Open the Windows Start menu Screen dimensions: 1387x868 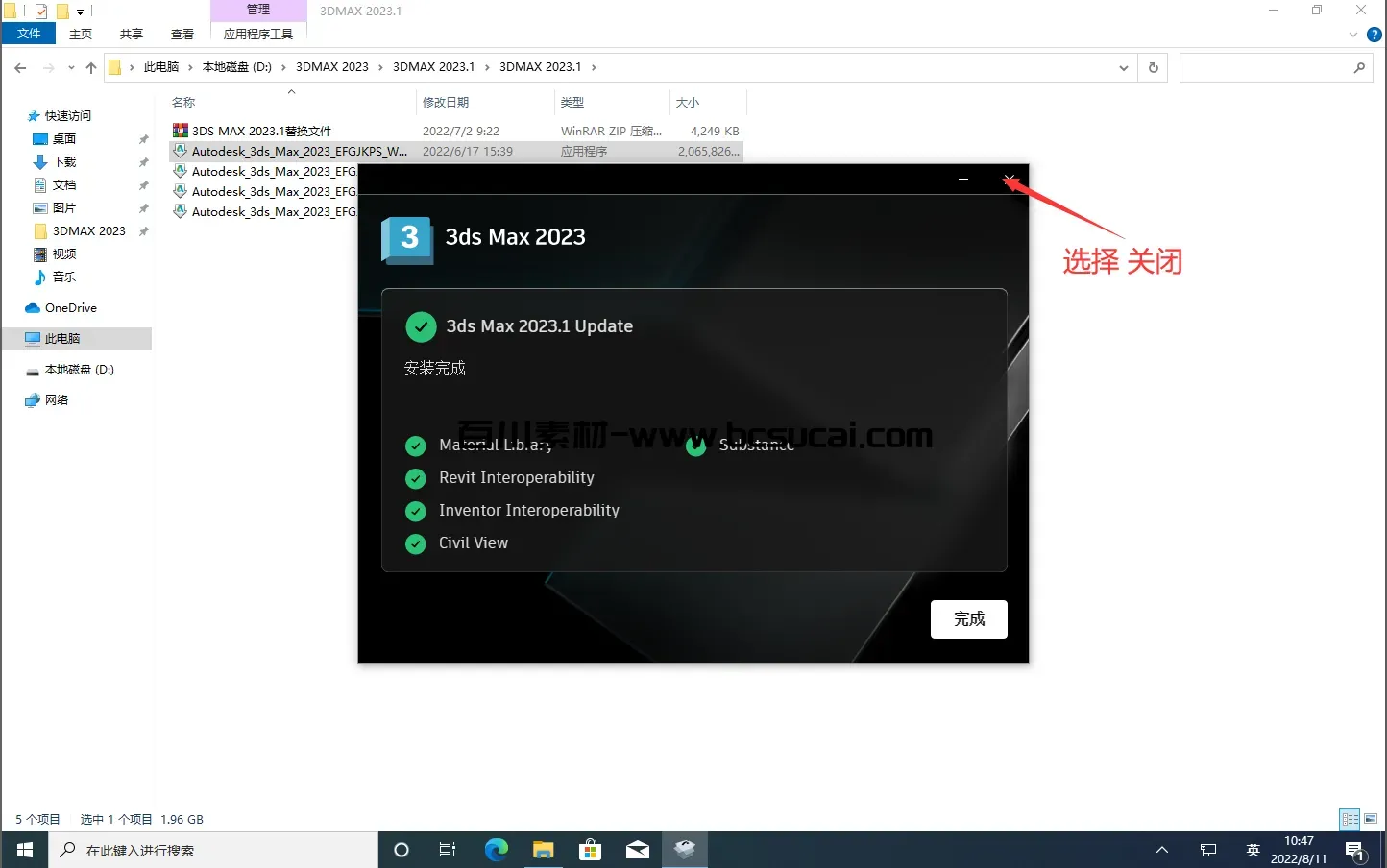coord(25,850)
